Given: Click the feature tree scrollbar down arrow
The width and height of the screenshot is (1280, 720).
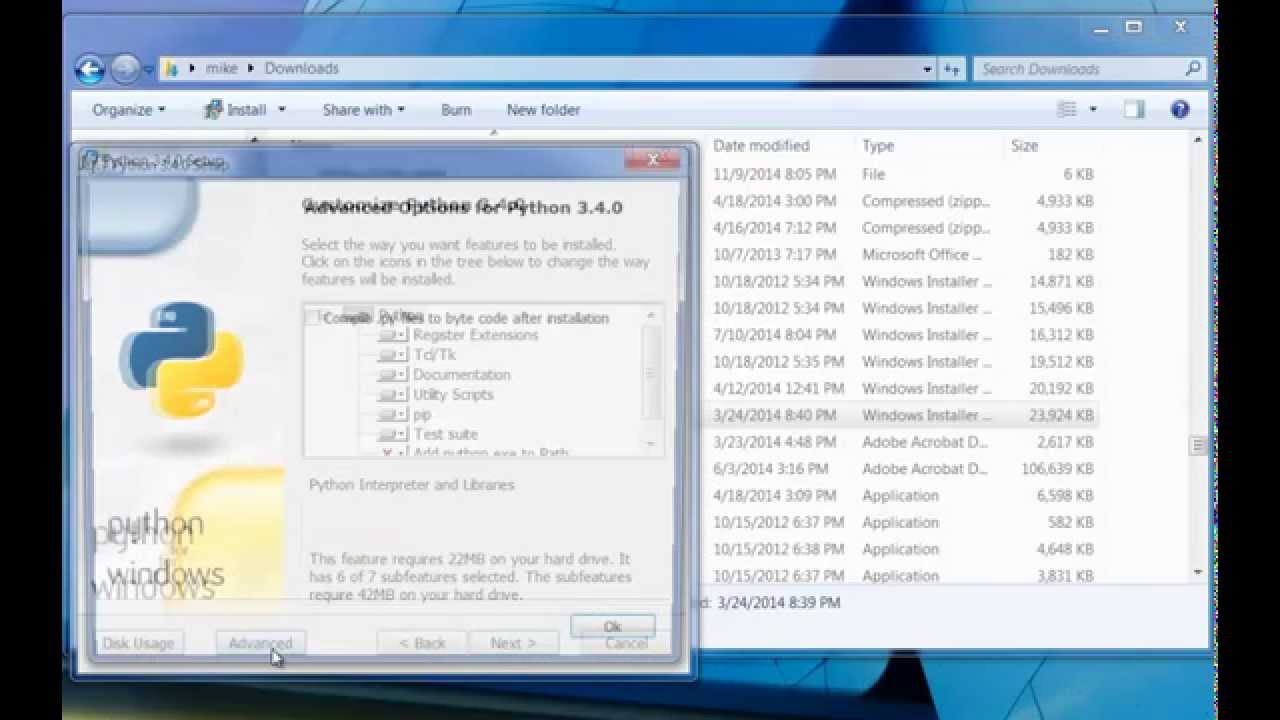Looking at the screenshot, I should coord(651,443).
